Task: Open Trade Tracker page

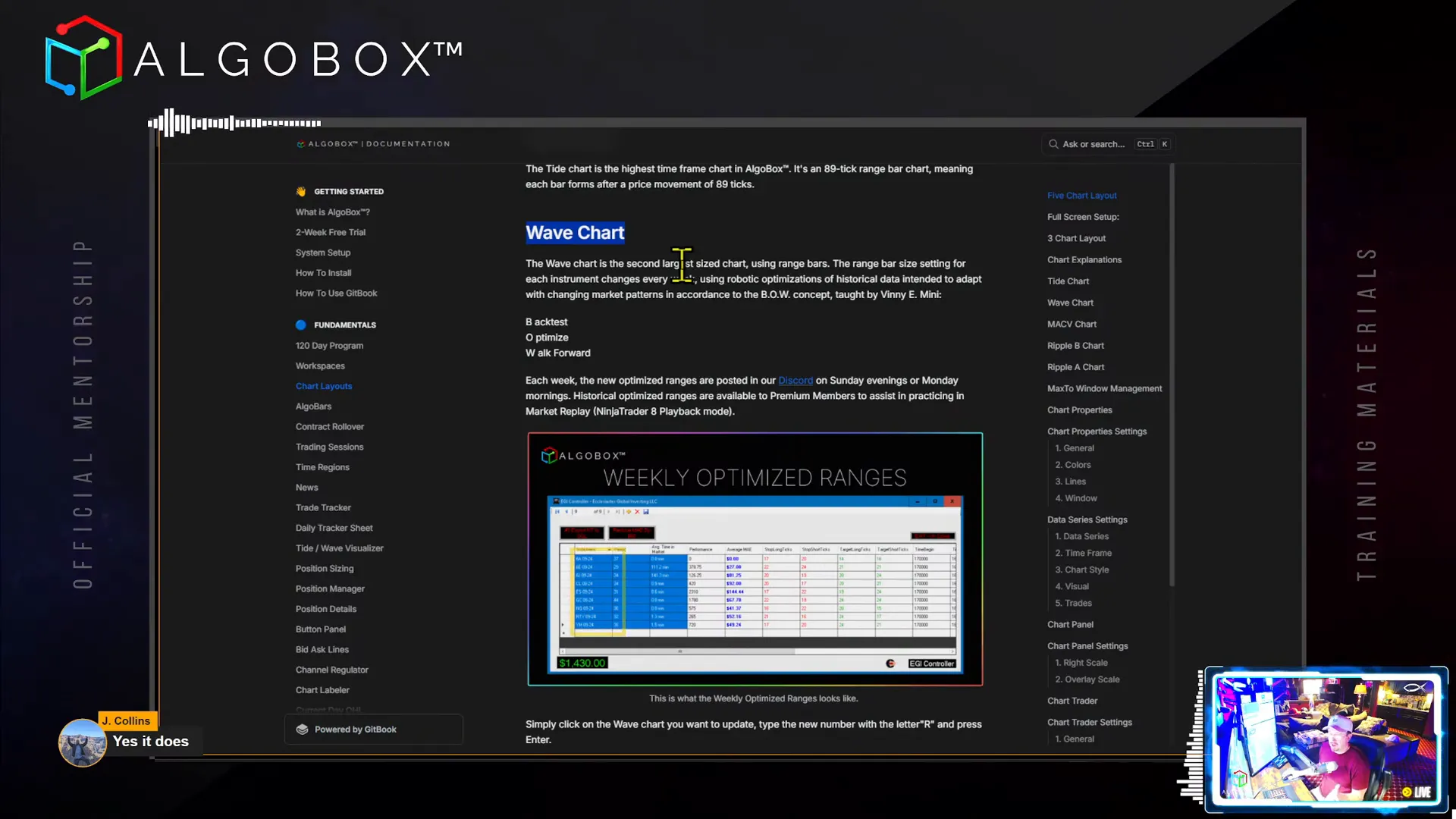Action: pos(324,508)
